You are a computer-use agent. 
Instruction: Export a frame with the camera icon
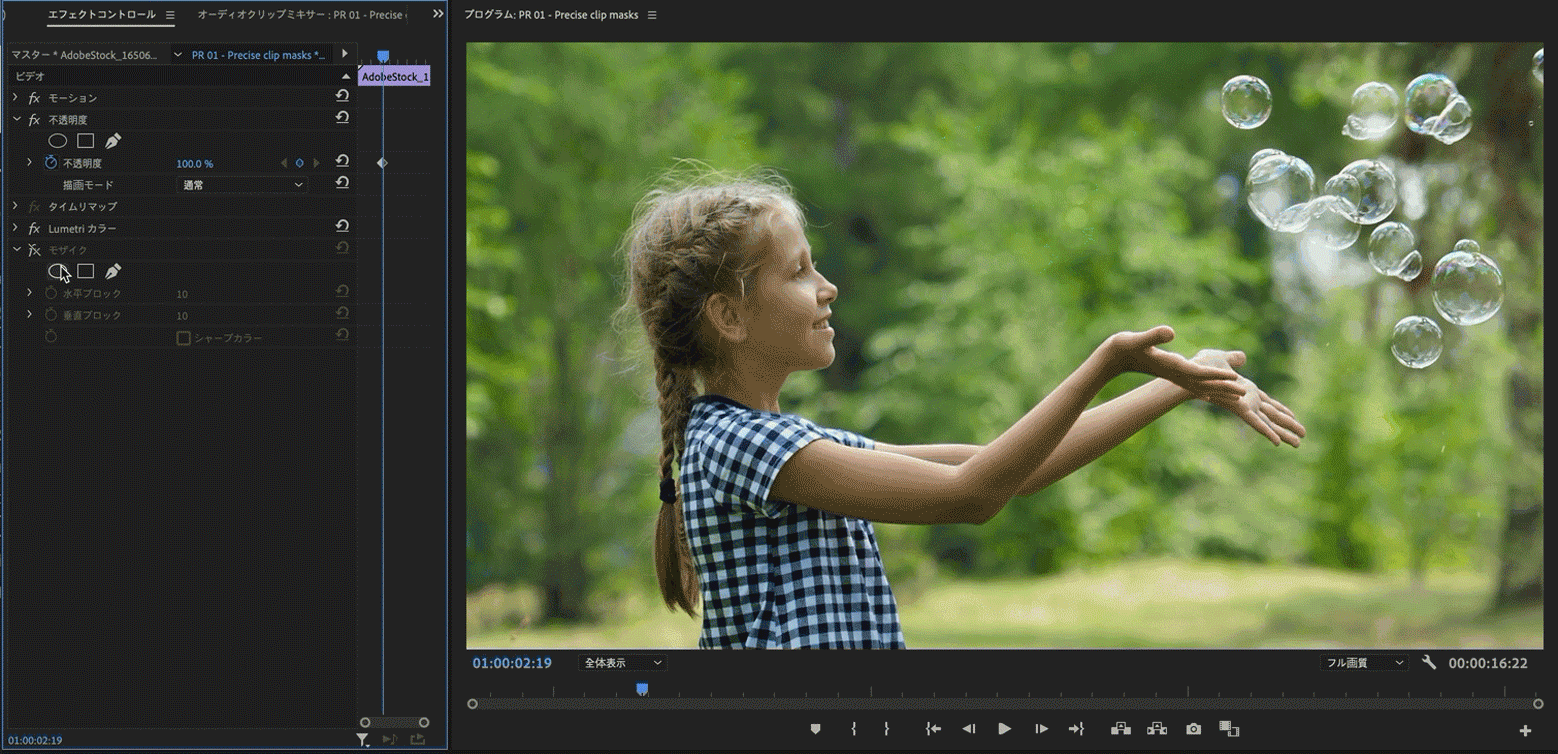point(1193,729)
